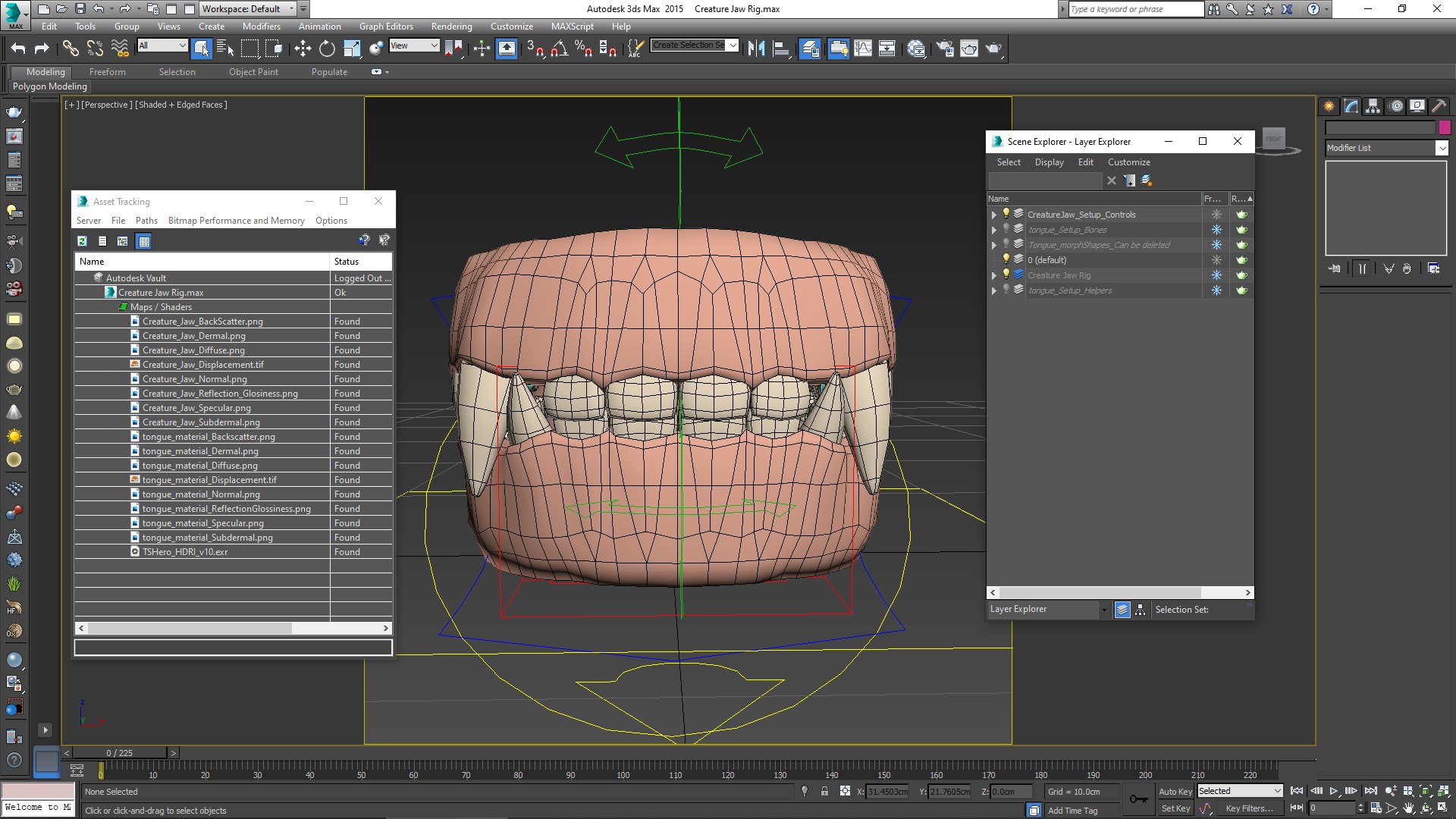Open the Graph Editors menu
The height and width of the screenshot is (819, 1456).
point(386,27)
